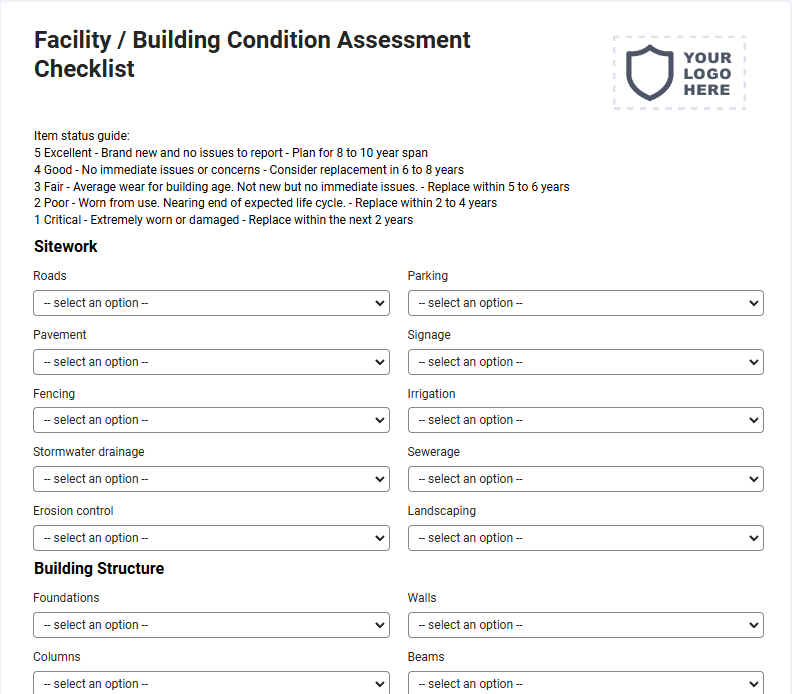792x694 pixels.
Task: Open the Roads condition dropdown
Action: [211, 303]
